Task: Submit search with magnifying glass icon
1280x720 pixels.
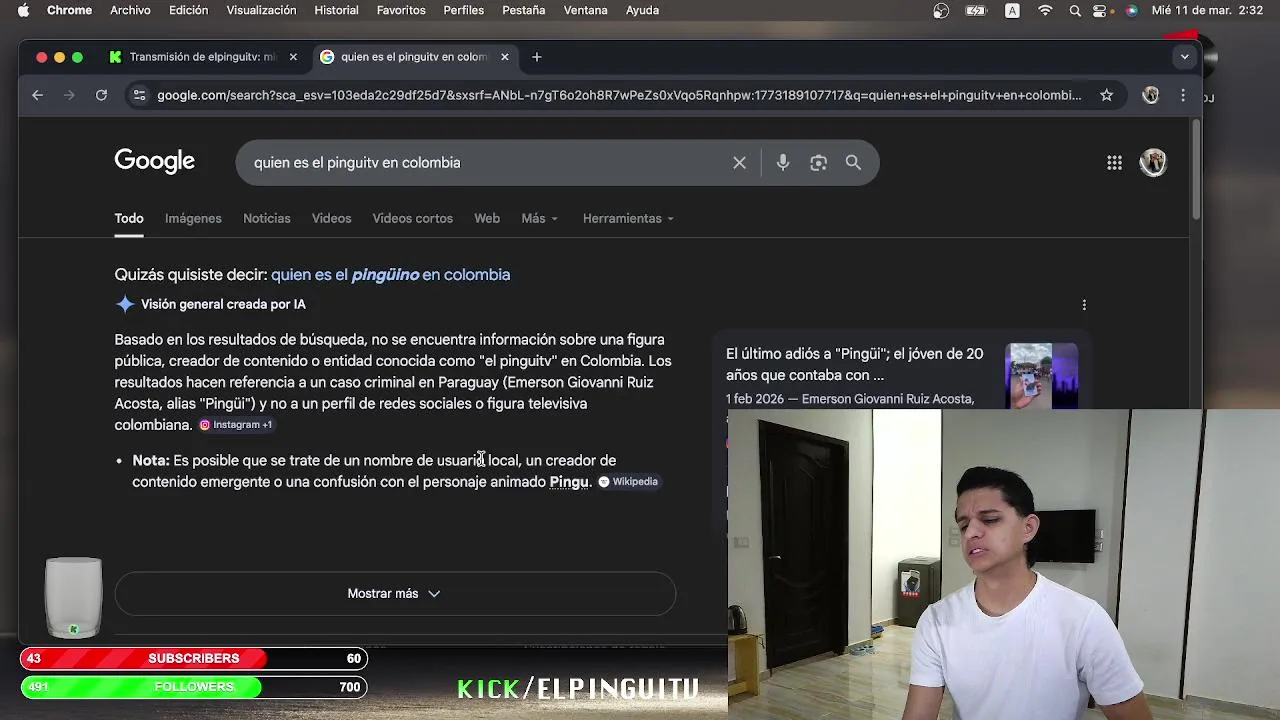Action: point(853,163)
